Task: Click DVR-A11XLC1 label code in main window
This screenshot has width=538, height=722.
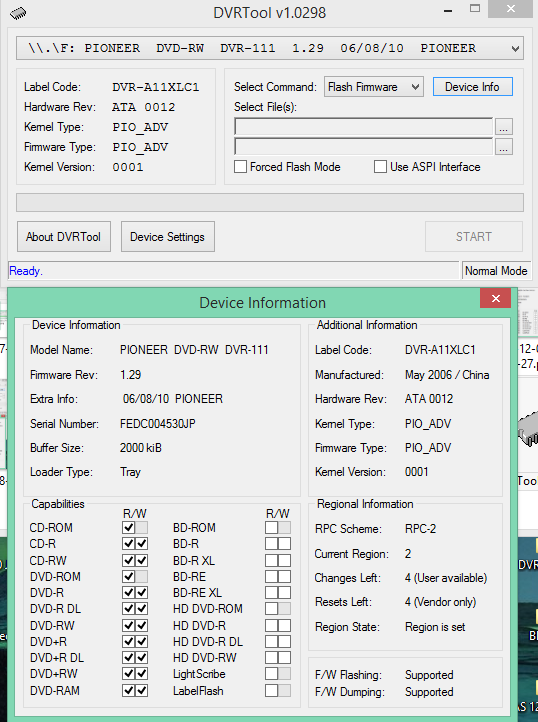Action: 156,87
